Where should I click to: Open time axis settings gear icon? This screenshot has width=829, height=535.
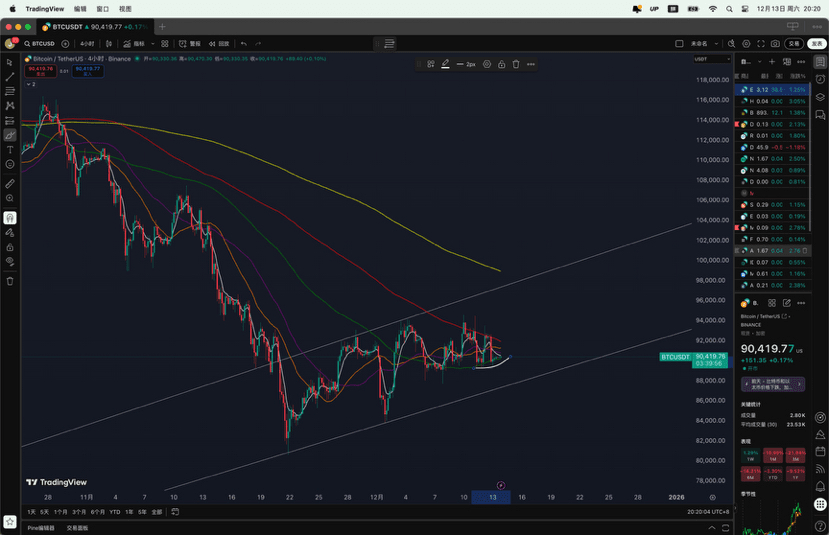pos(712,497)
